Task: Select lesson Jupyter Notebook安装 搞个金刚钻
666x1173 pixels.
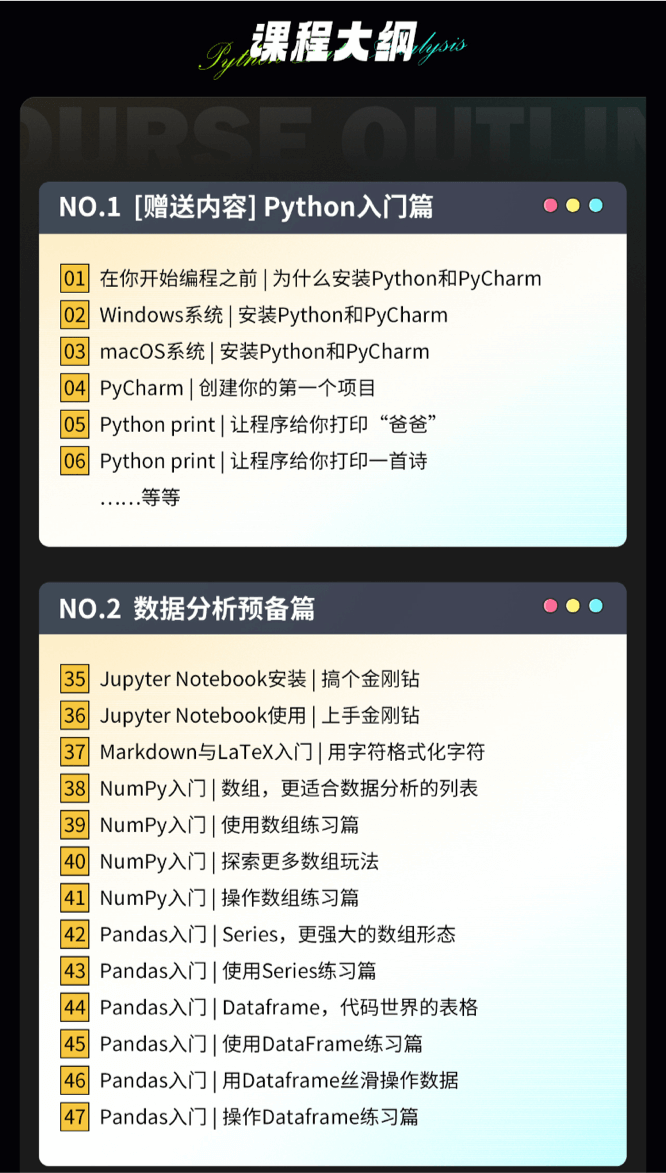Action: coord(260,679)
